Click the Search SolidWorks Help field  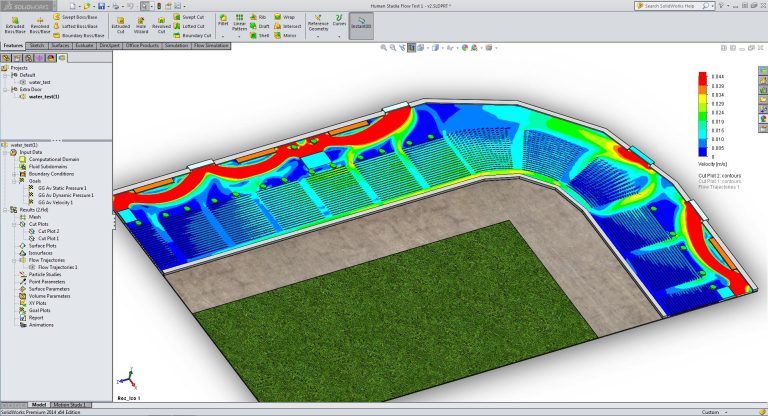click(678, 5)
